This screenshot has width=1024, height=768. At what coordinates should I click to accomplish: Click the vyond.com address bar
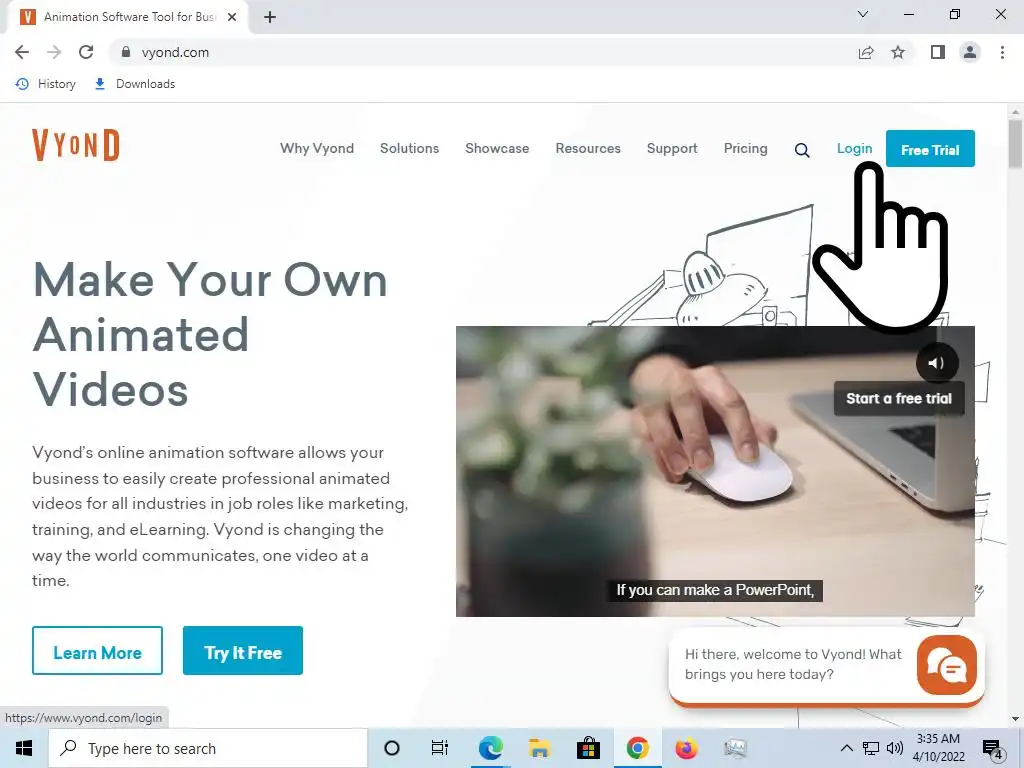point(483,52)
